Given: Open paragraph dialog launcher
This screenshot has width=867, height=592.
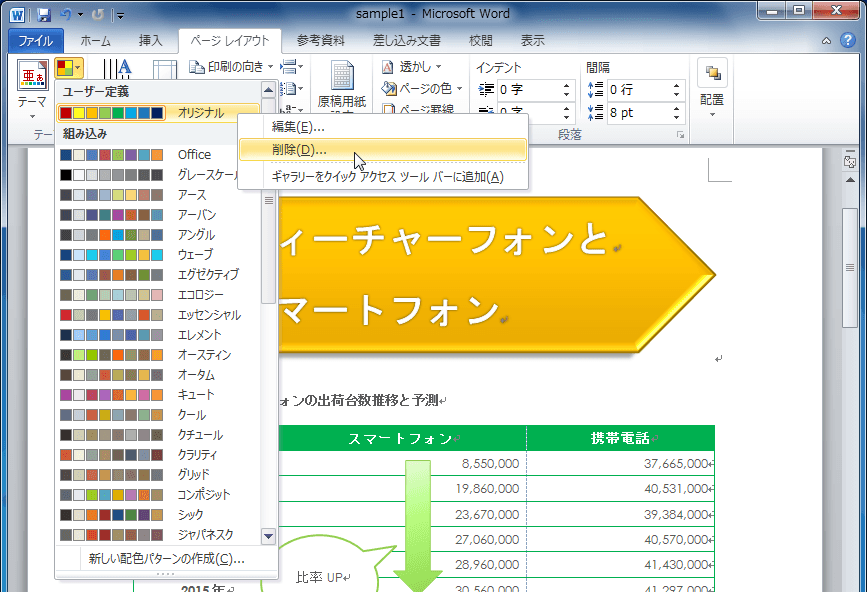Looking at the screenshot, I should click(681, 135).
